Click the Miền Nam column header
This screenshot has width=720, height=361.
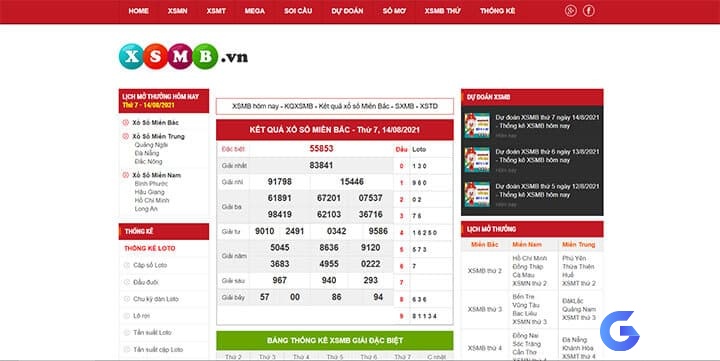click(x=527, y=244)
